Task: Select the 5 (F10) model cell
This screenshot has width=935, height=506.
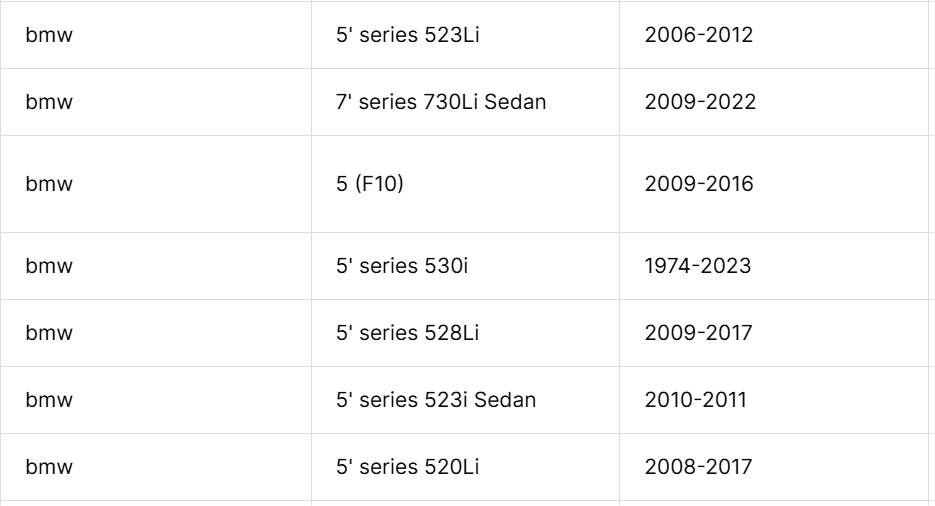Action: pyautogui.click(x=465, y=184)
